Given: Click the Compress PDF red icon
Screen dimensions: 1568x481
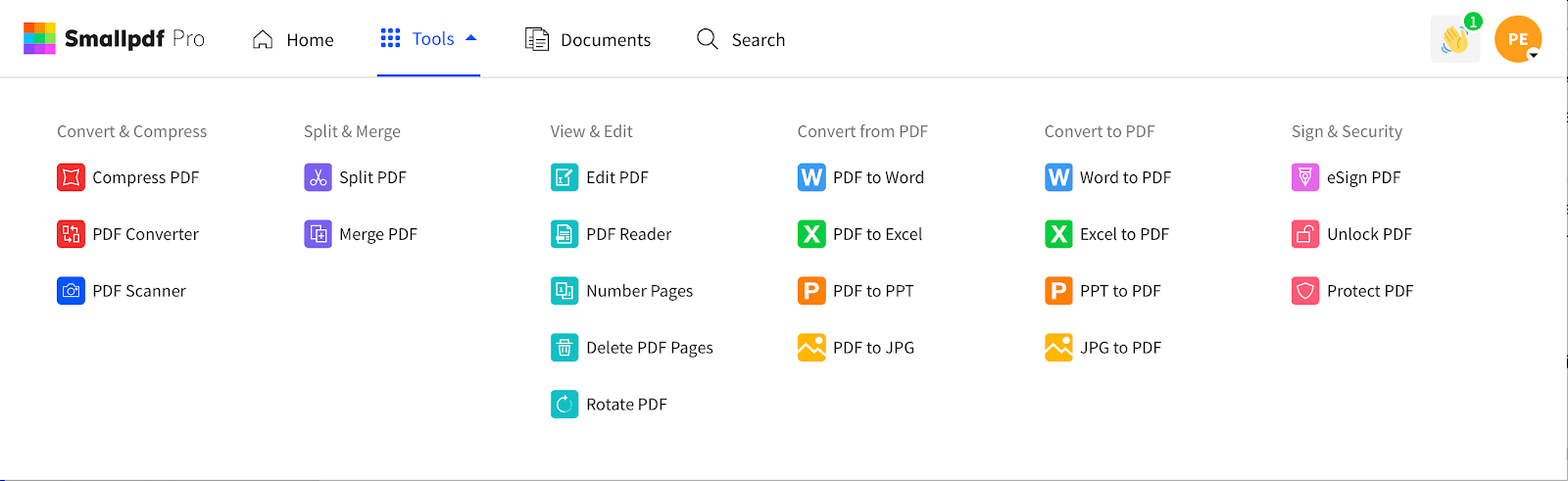Looking at the screenshot, I should [x=71, y=177].
